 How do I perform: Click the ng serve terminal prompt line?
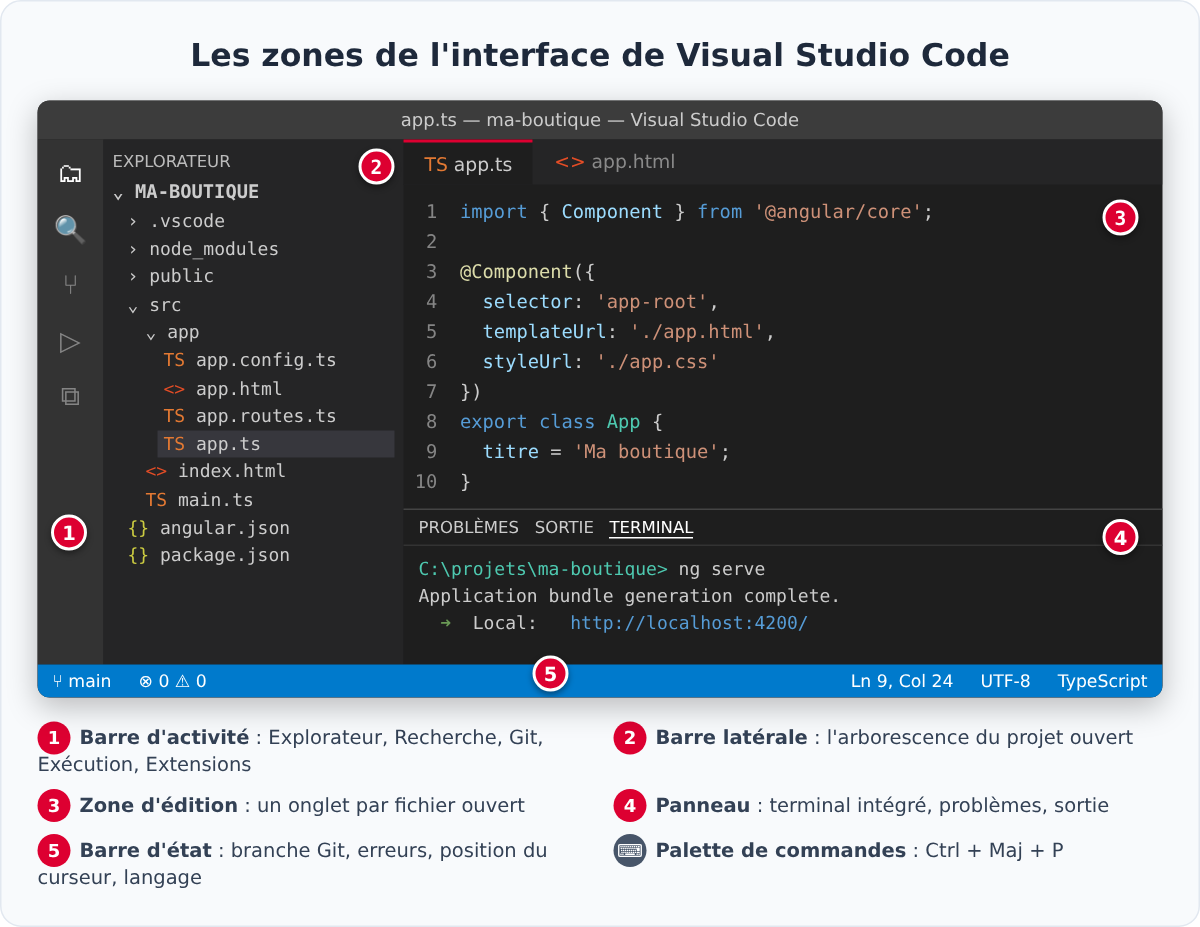591,570
